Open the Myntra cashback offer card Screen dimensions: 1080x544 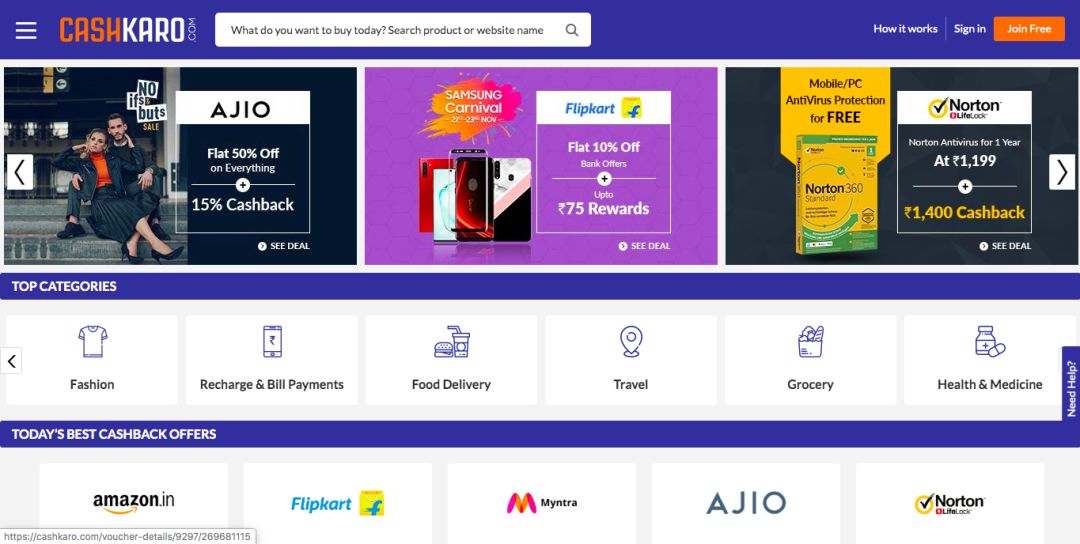[x=542, y=503]
